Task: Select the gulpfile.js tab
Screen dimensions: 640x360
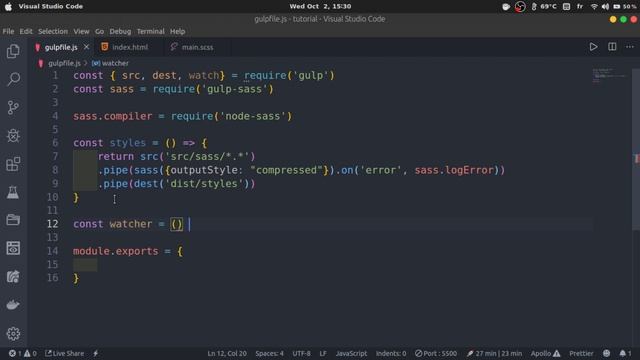Action: tap(61, 47)
